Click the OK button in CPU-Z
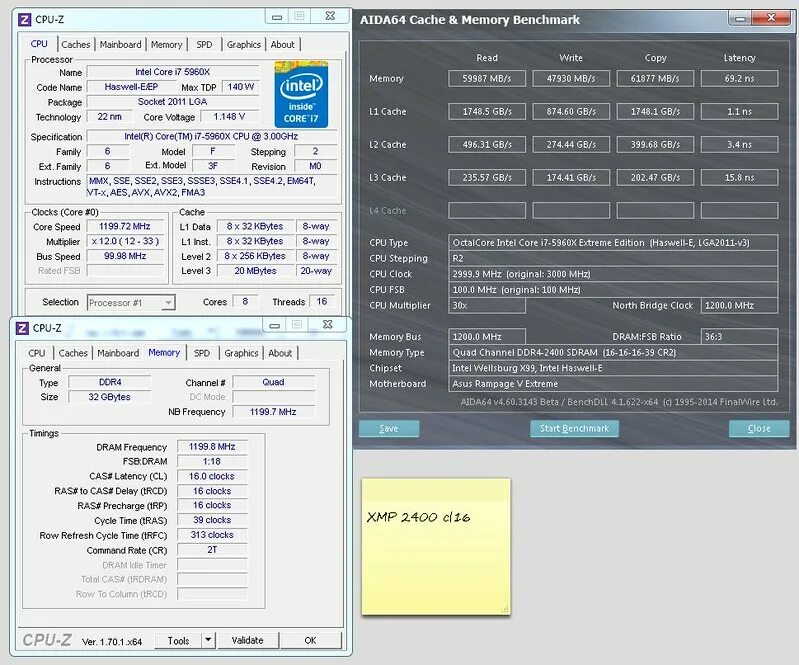This screenshot has width=799, height=665. [x=310, y=640]
